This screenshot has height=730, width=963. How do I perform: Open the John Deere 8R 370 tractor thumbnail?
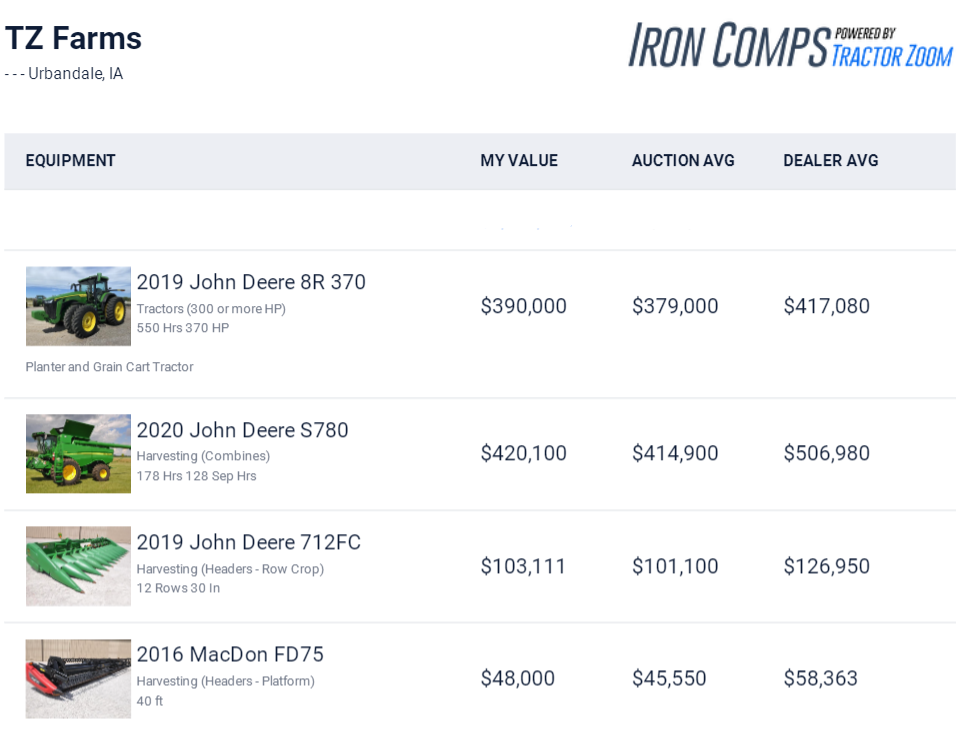click(78, 306)
